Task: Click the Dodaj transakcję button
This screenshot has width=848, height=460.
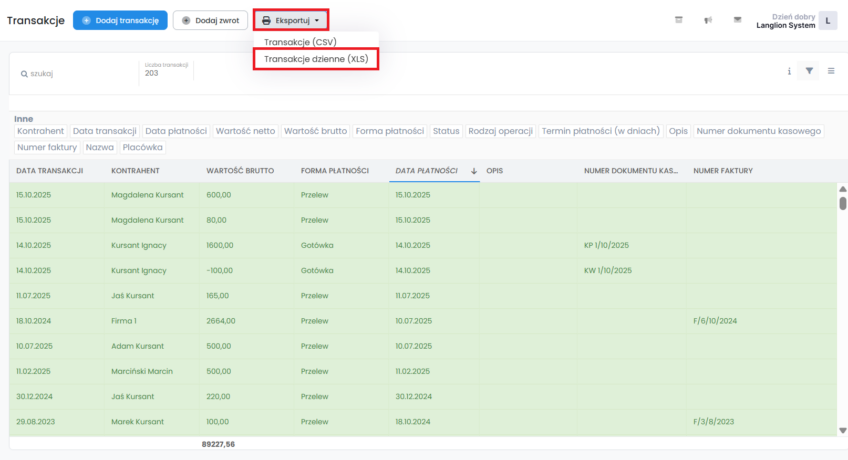Action: [x=120, y=20]
